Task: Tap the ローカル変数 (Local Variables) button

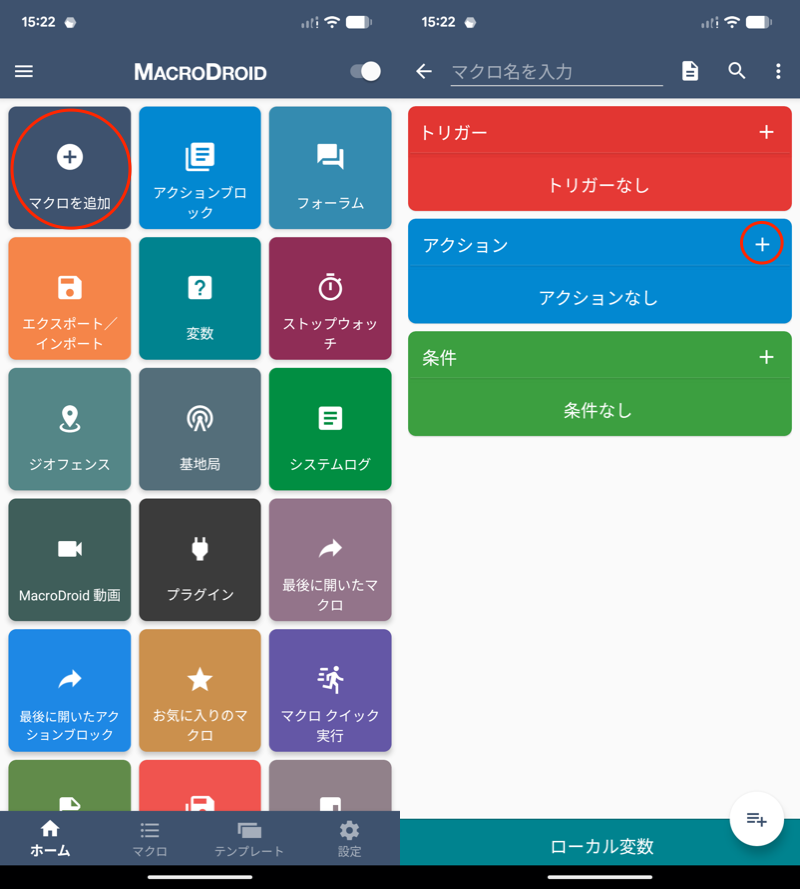Action: click(x=600, y=846)
